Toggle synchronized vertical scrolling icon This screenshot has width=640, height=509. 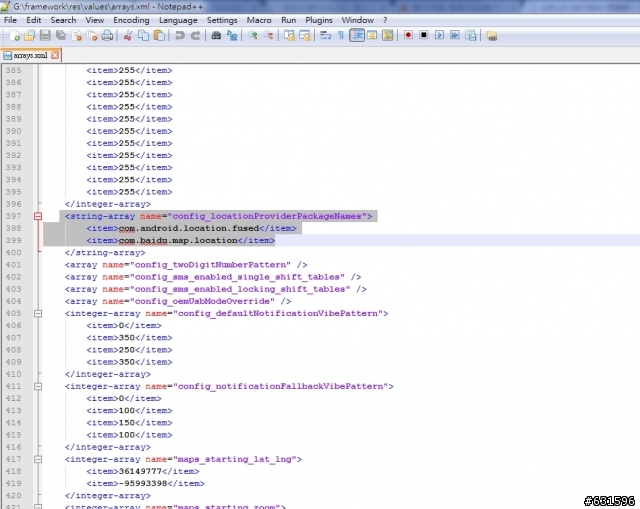click(289, 36)
